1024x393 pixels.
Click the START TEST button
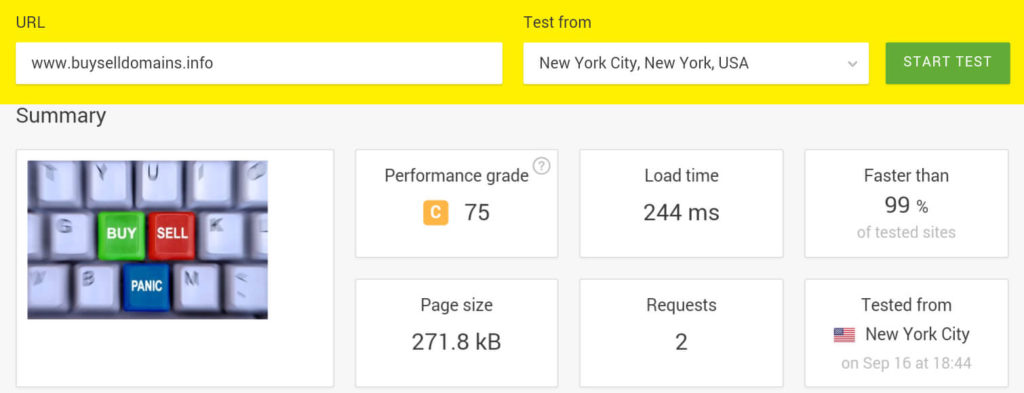click(x=948, y=63)
